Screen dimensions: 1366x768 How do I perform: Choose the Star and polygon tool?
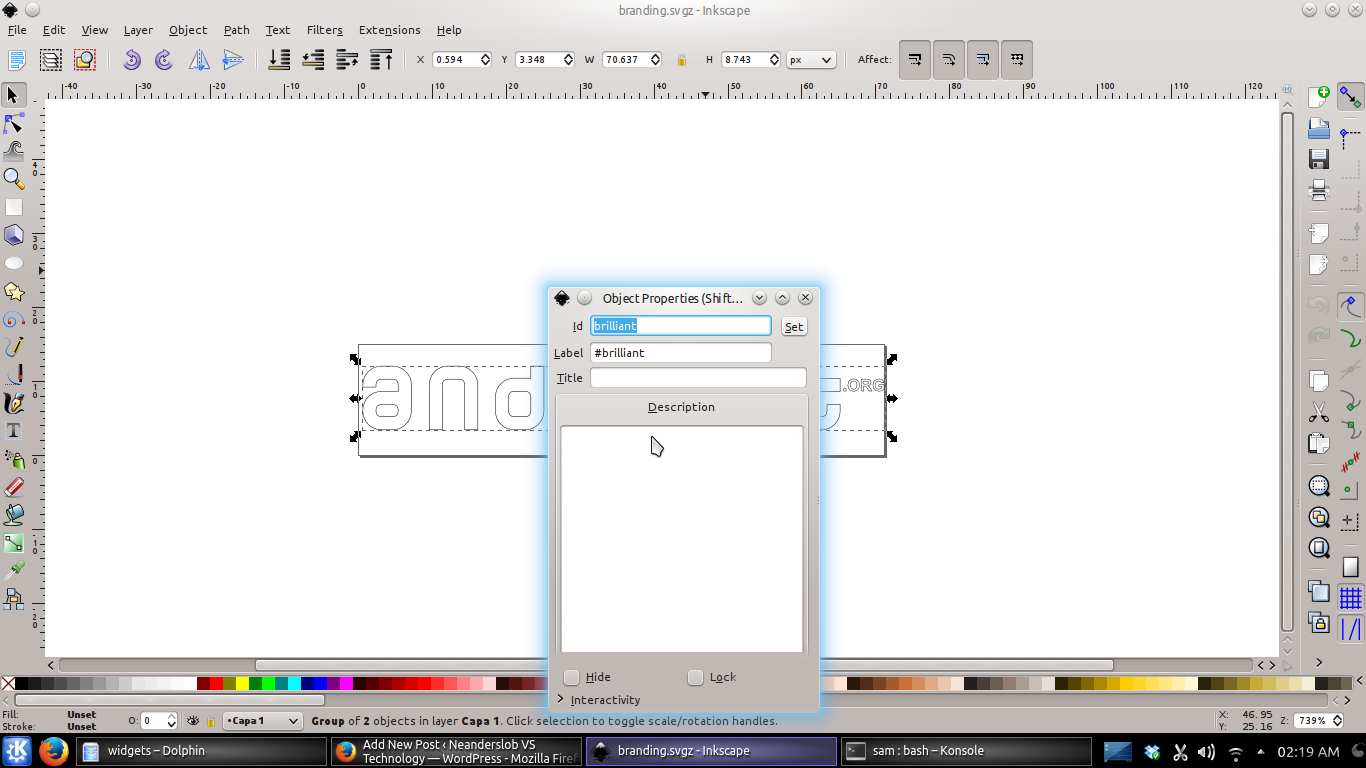pyautogui.click(x=14, y=291)
